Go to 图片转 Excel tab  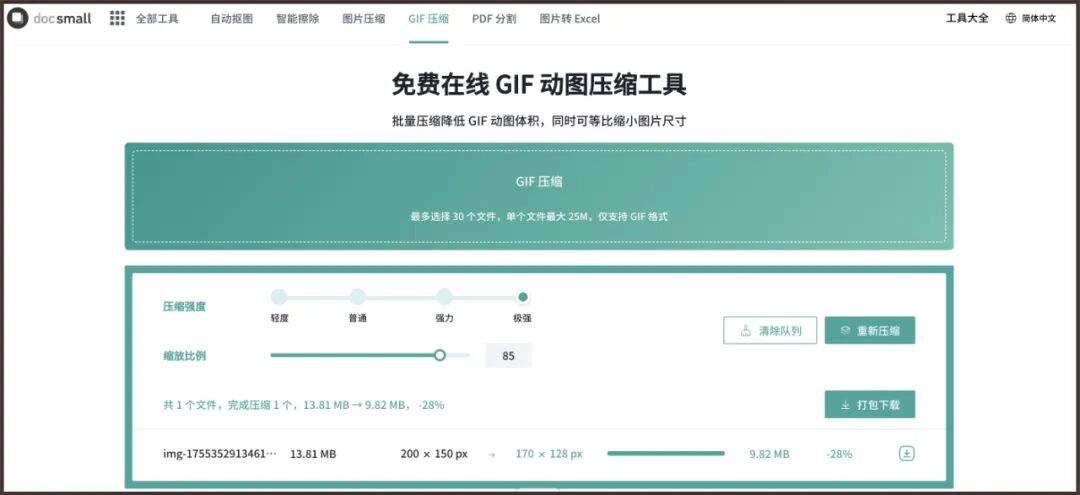pyautogui.click(x=570, y=19)
